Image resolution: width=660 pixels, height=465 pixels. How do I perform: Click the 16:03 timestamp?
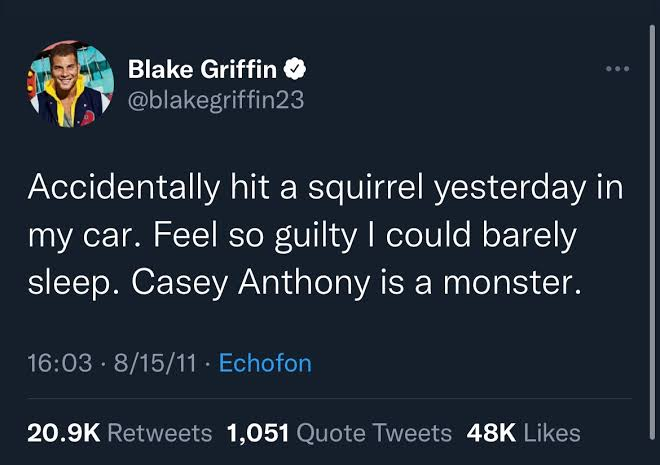tap(60, 363)
